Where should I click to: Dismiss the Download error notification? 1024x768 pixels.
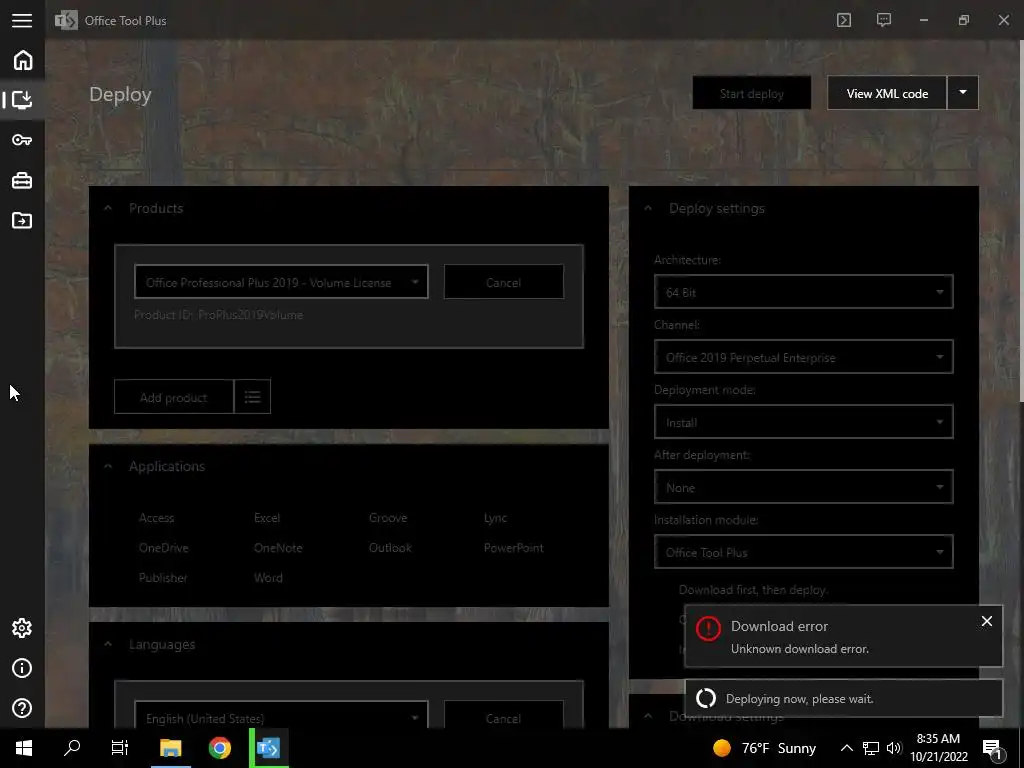click(987, 621)
